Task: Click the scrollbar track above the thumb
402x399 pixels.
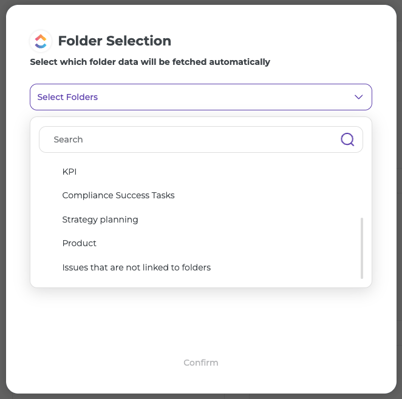Action: [362, 188]
